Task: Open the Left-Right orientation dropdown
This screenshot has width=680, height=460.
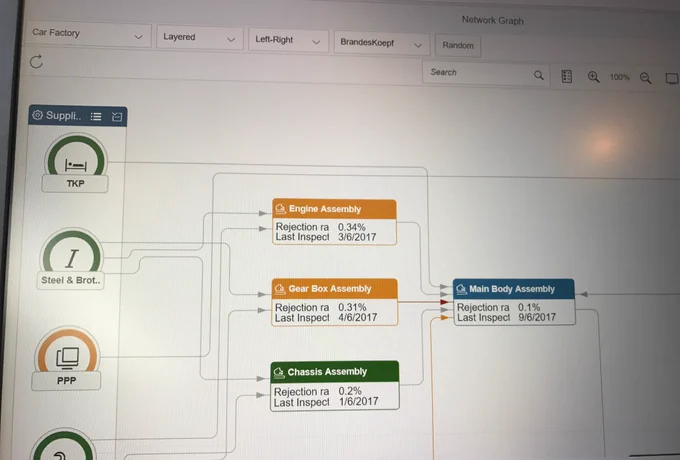Action: click(x=288, y=41)
